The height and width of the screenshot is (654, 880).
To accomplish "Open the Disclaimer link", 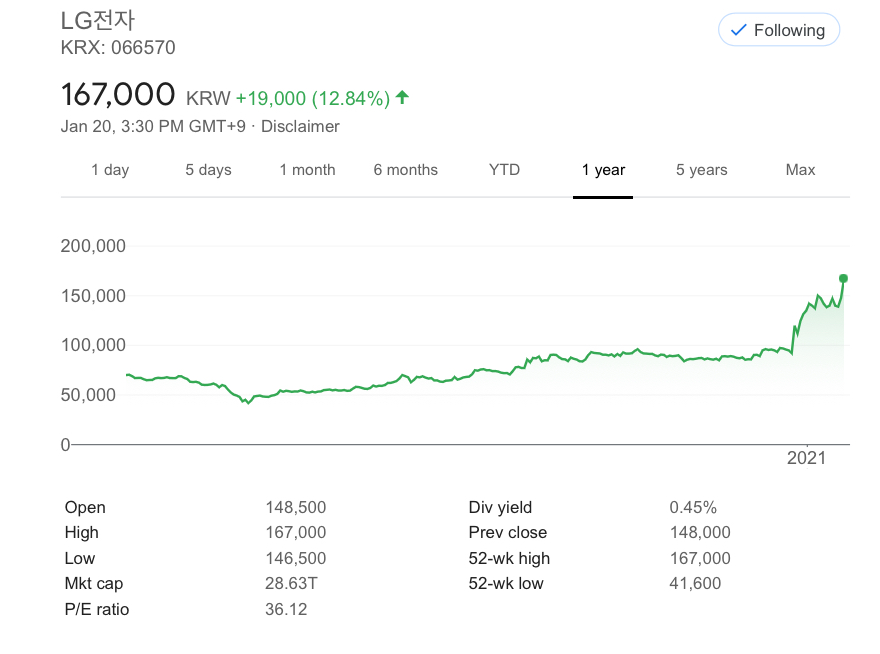I will tap(300, 126).
